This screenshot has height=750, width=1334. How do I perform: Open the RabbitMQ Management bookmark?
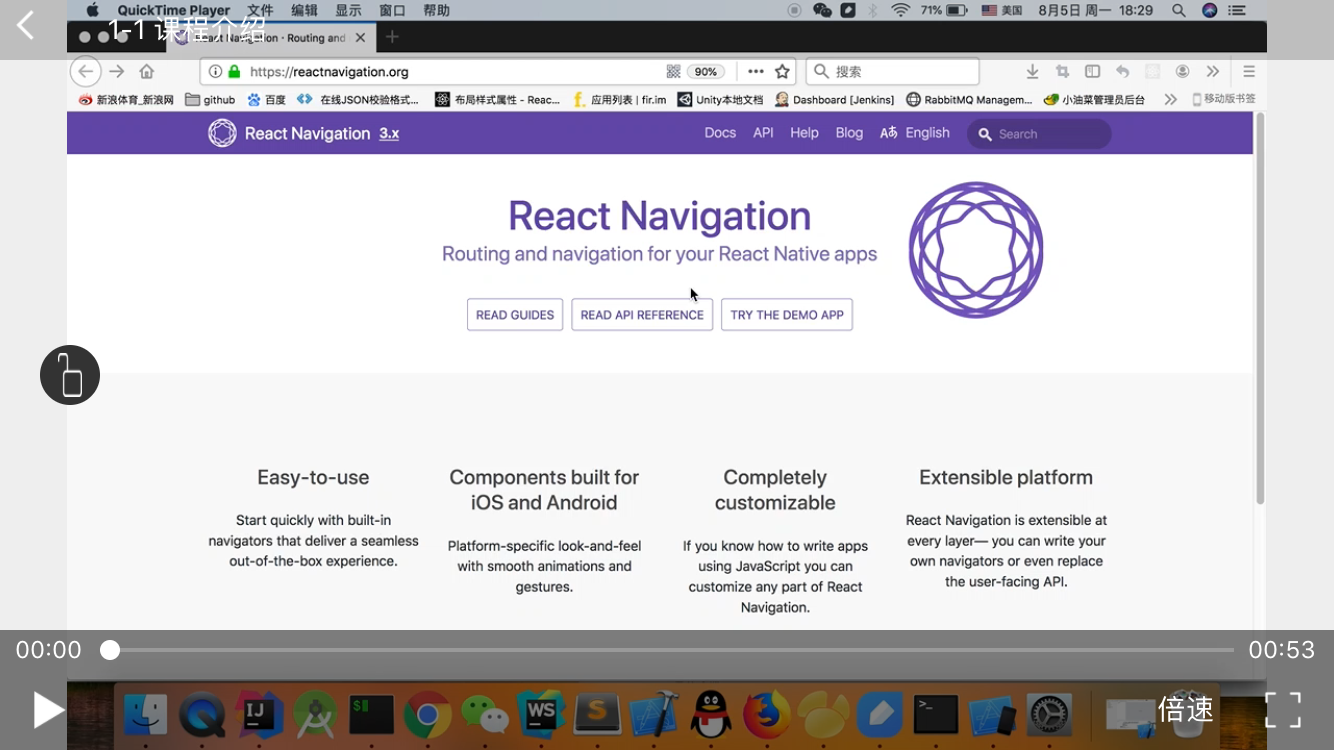(969, 100)
